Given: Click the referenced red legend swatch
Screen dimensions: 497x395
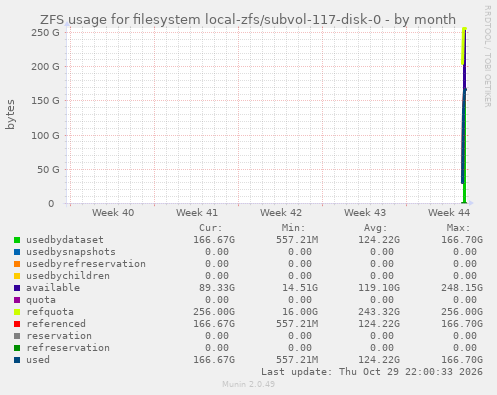Looking at the screenshot, I should pos(17,324).
